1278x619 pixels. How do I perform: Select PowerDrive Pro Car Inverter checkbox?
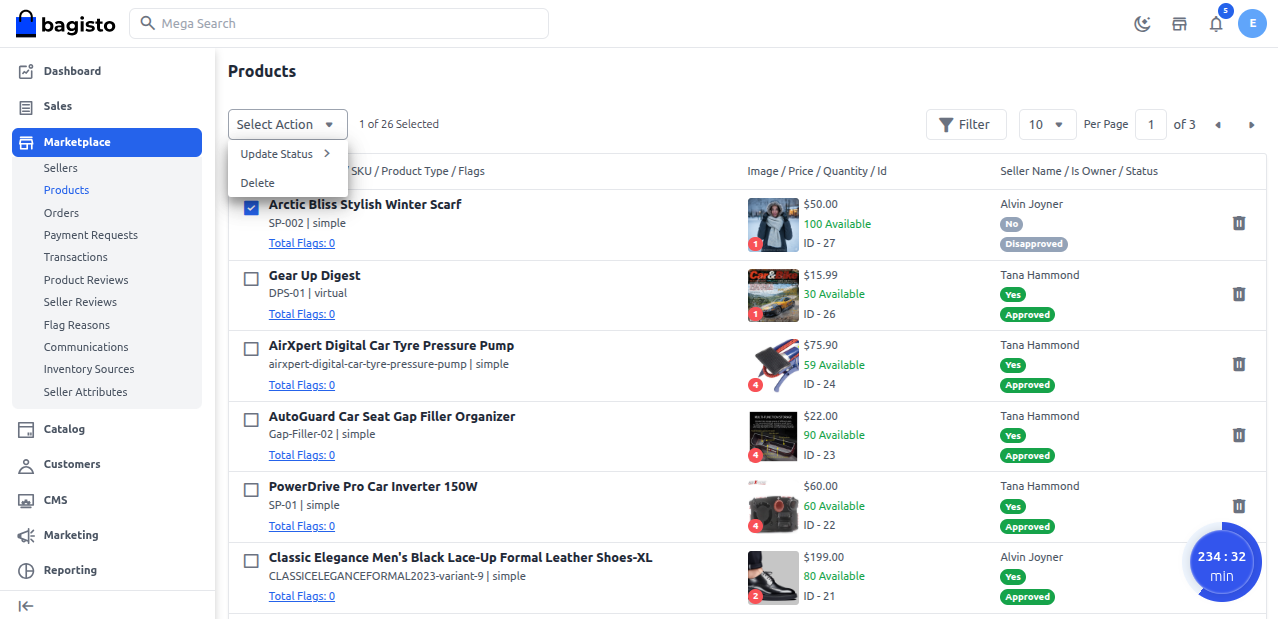click(x=252, y=489)
